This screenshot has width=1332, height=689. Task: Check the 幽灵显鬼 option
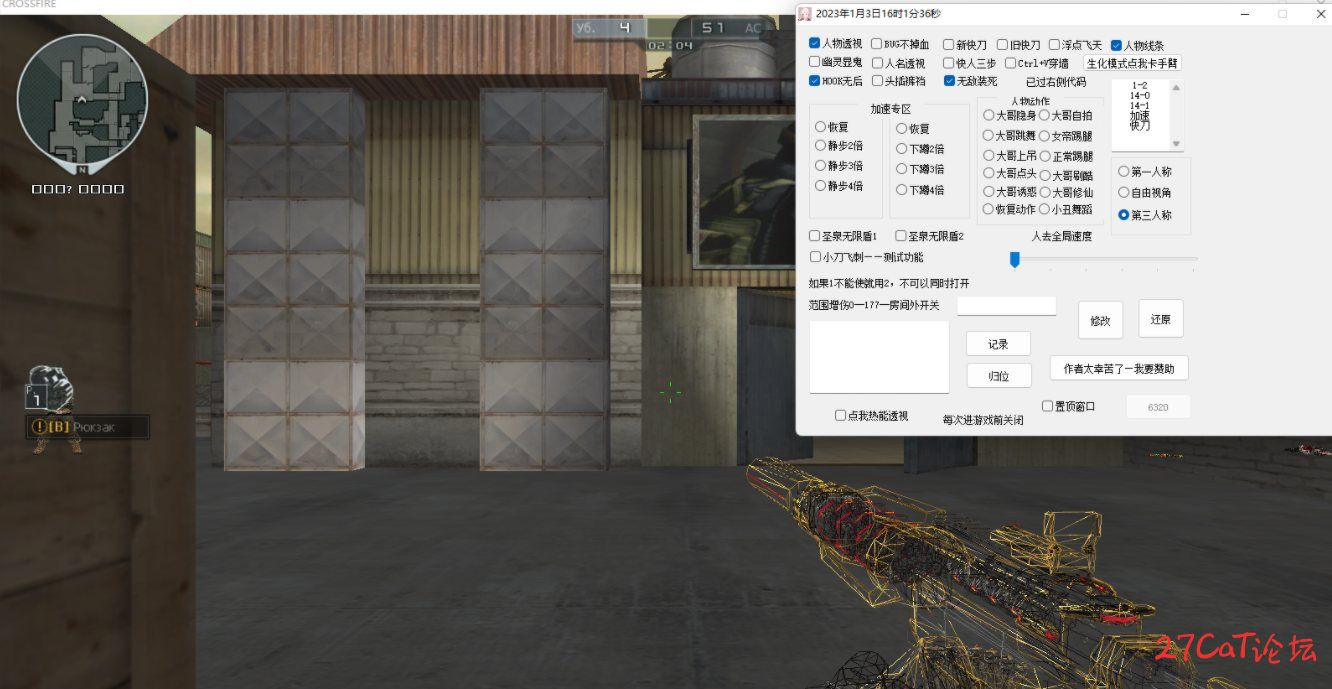(814, 62)
